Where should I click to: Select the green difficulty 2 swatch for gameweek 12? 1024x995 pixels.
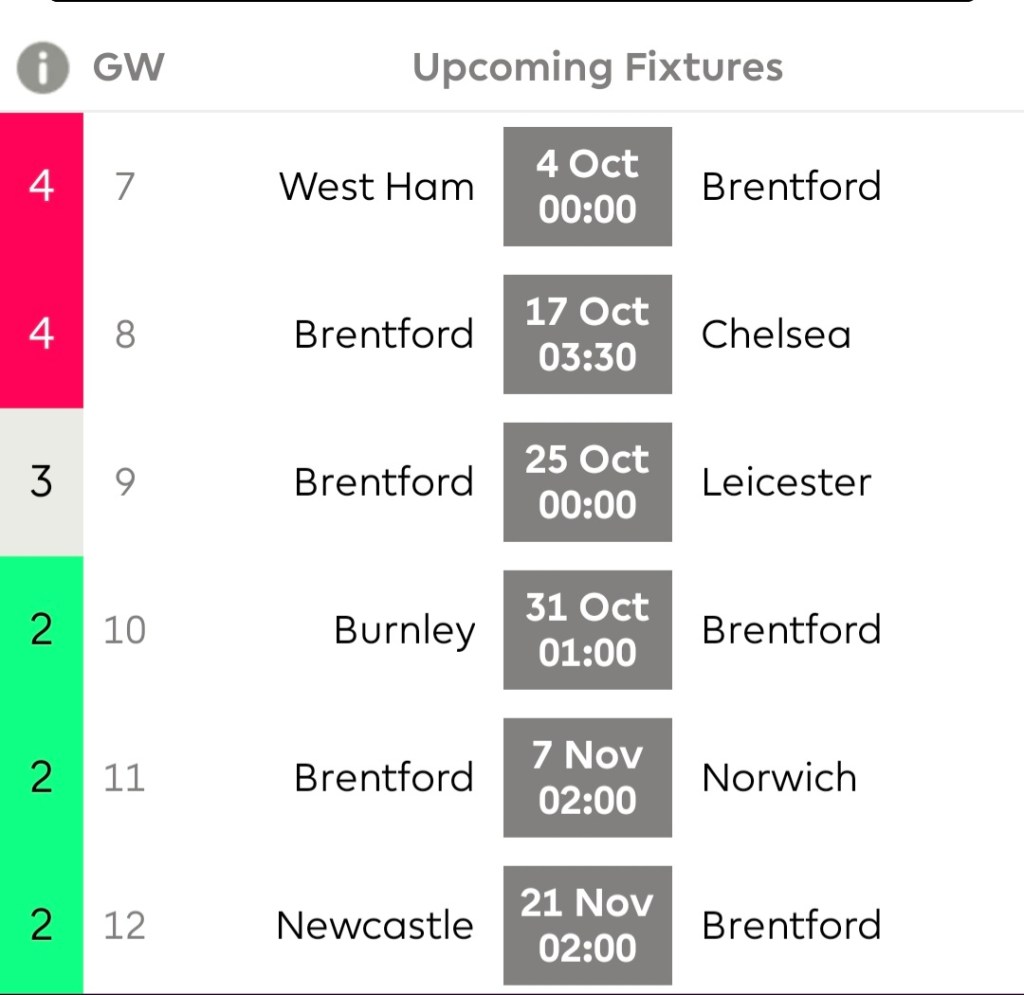pos(41,926)
